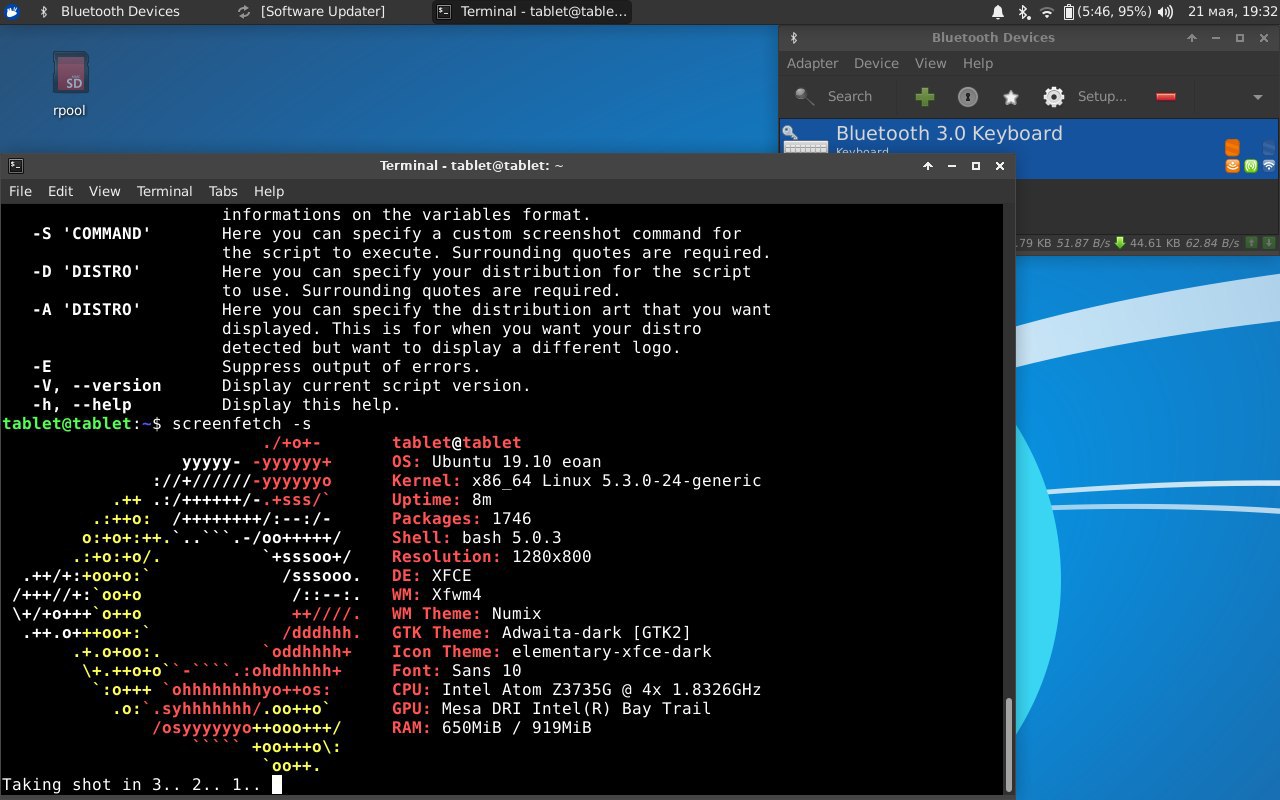Screen dimensions: 1280x800
Task: Click the 'Shell: bash 5.0.3' line
Action: pos(477,538)
